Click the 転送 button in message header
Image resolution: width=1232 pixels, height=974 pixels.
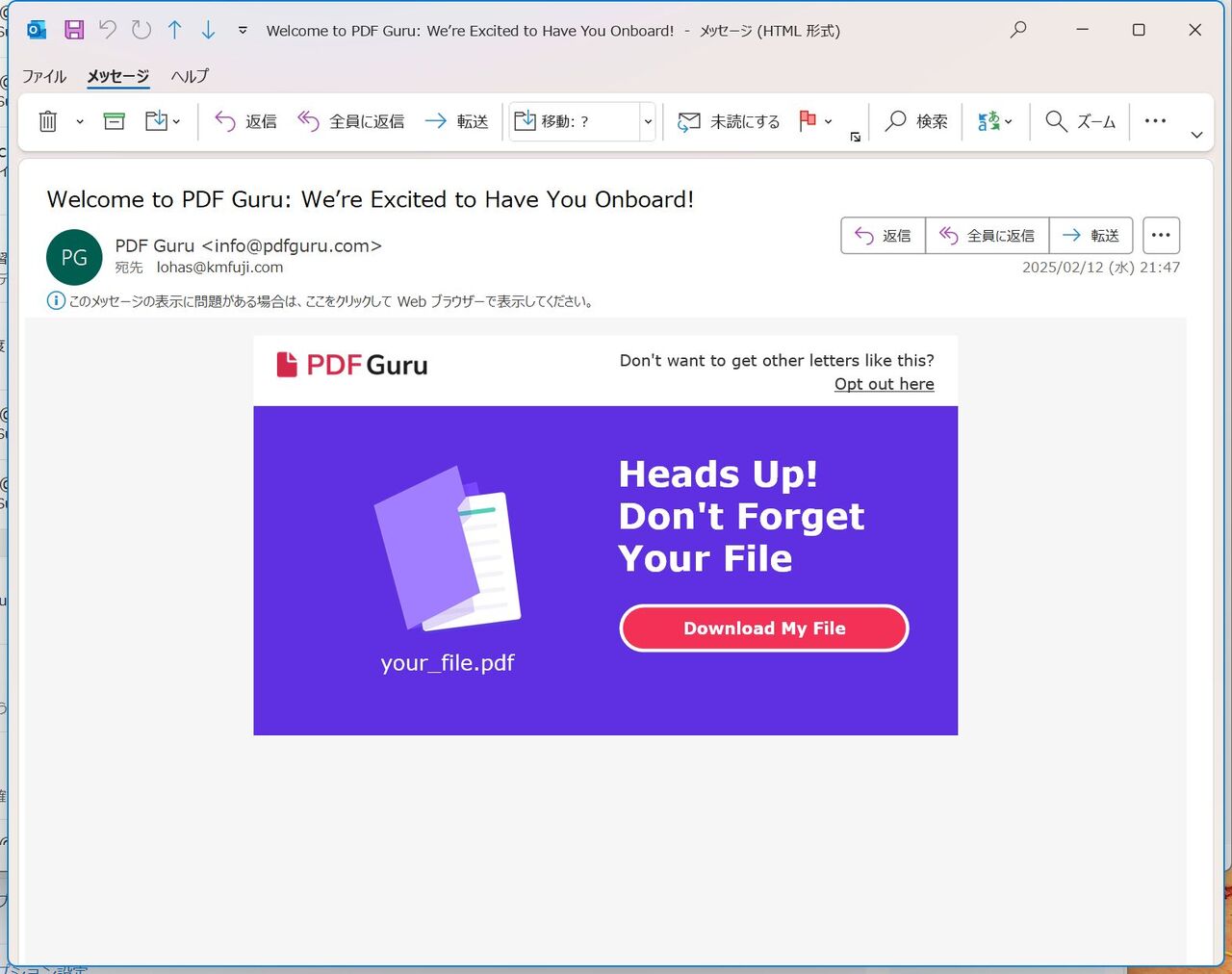(x=1091, y=236)
